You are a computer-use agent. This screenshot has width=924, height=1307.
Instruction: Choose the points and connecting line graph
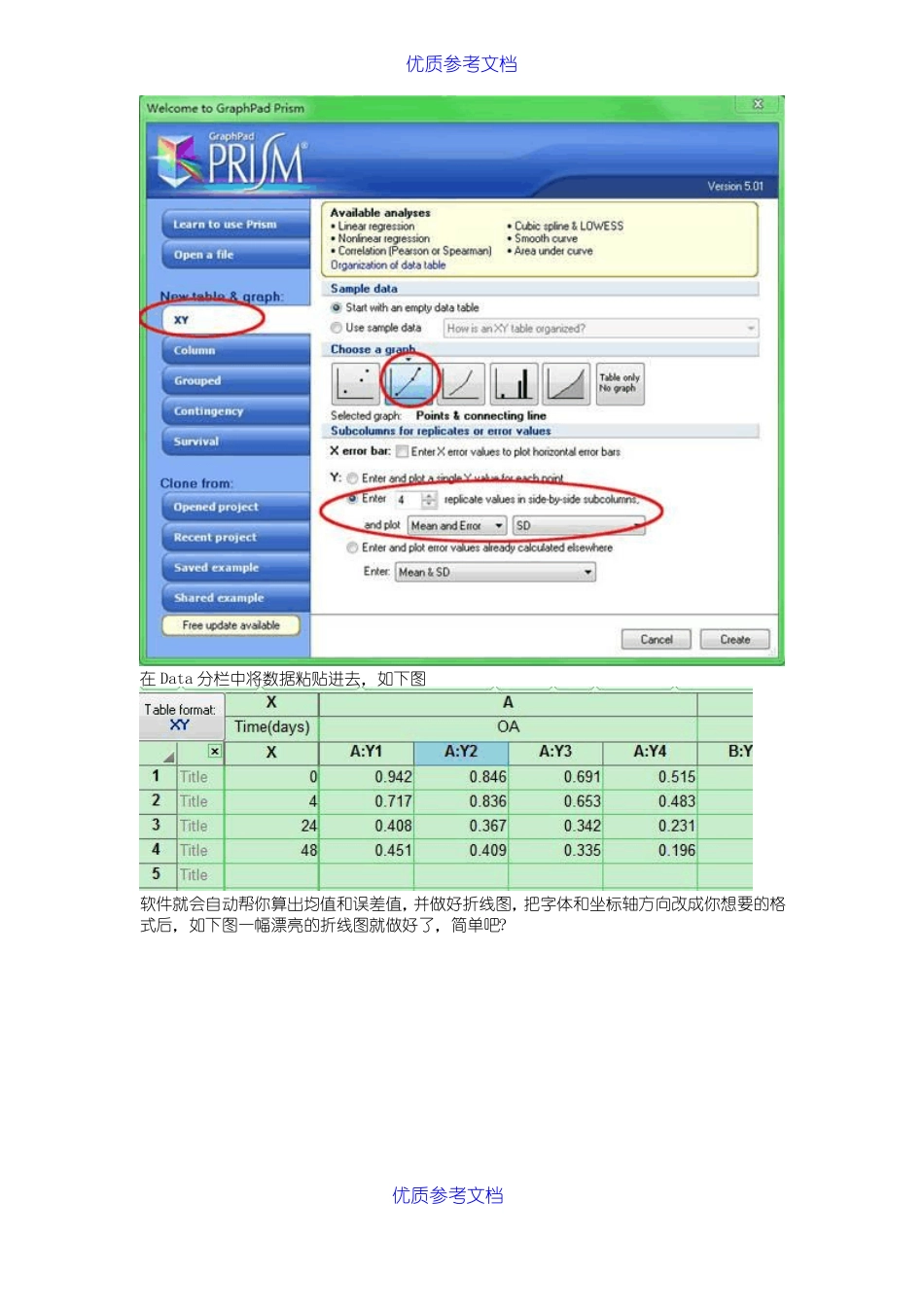(409, 383)
